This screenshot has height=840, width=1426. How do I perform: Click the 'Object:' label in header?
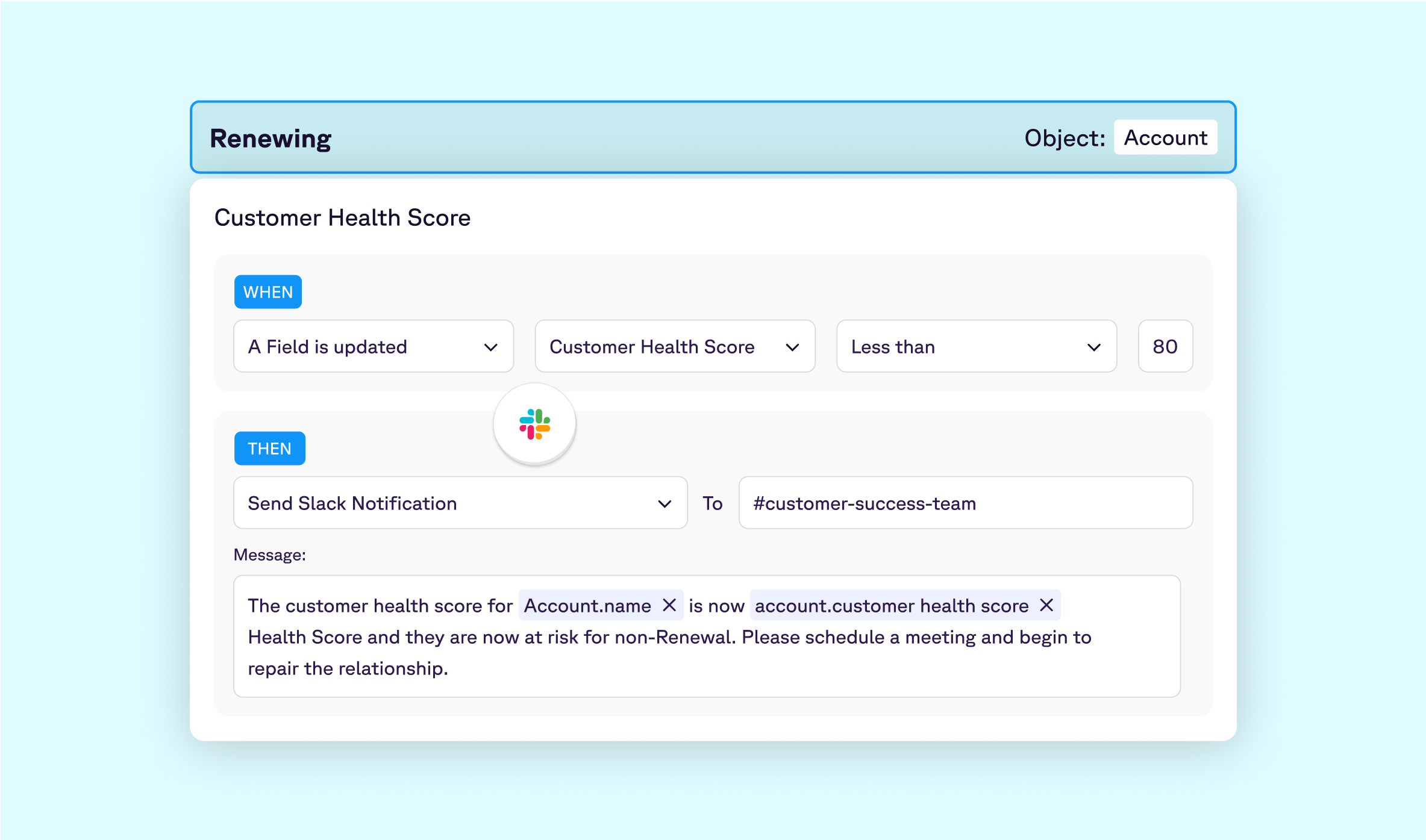(1065, 138)
